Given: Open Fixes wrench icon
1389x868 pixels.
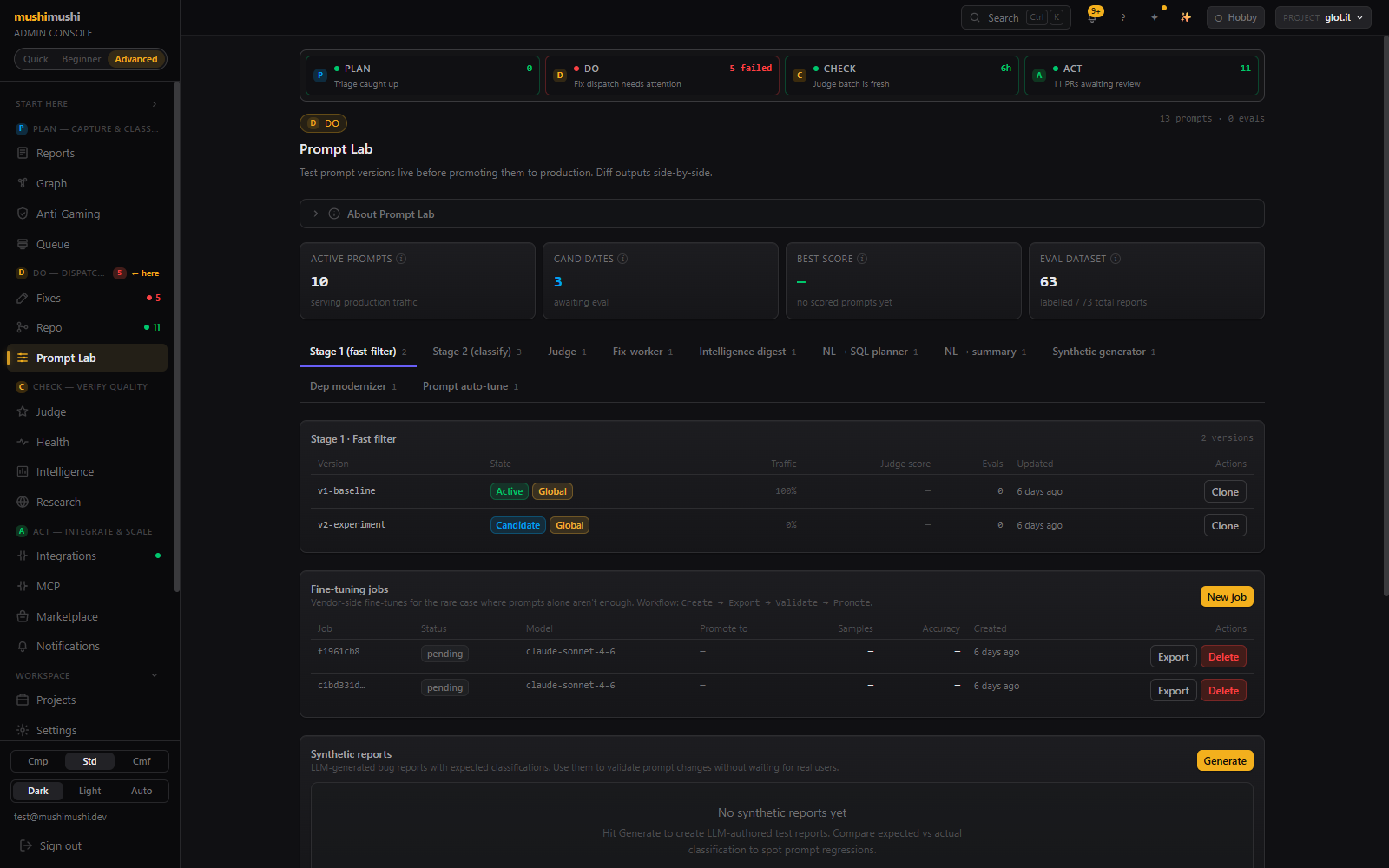Looking at the screenshot, I should click(x=23, y=298).
